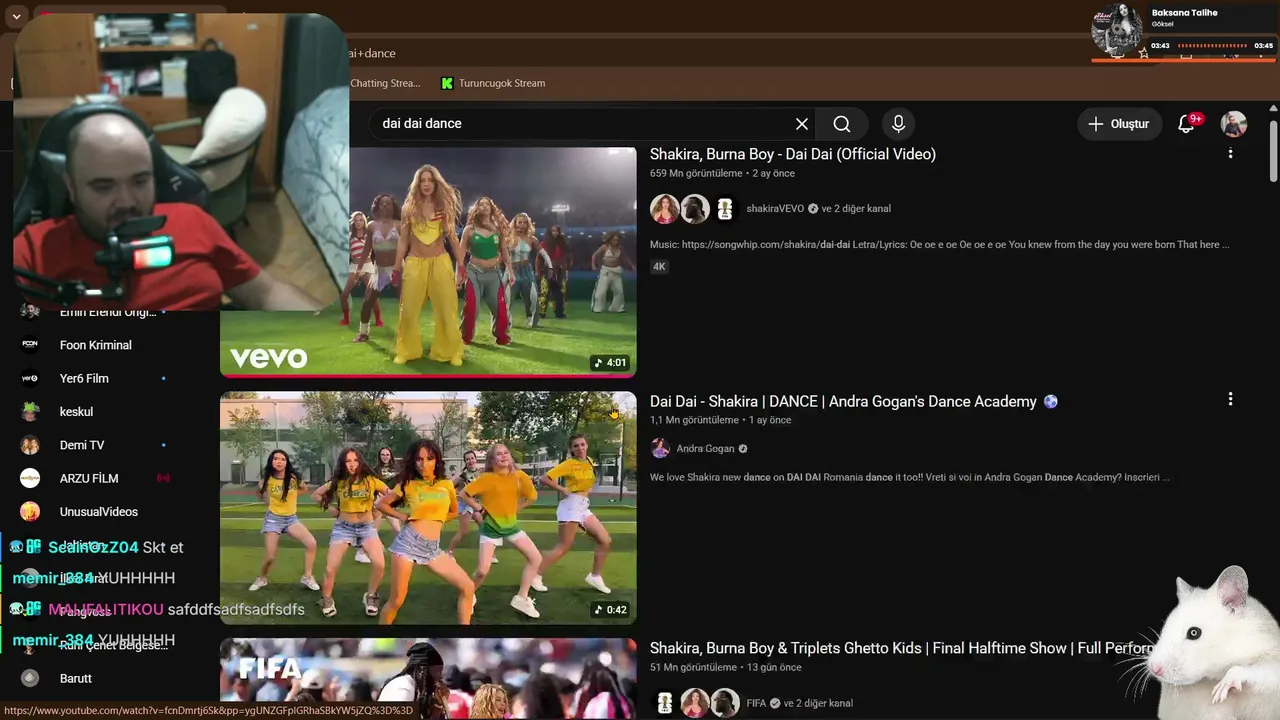Click the UnusualVideos channel avatar
Image resolution: width=1280 pixels, height=720 pixels.
[x=30, y=512]
